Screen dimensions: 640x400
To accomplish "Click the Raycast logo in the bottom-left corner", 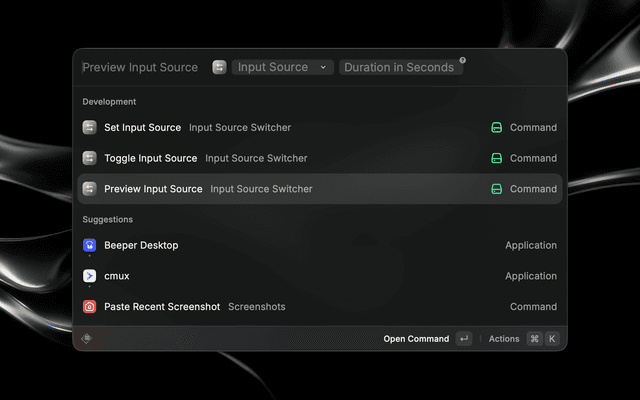I will [x=87, y=339].
